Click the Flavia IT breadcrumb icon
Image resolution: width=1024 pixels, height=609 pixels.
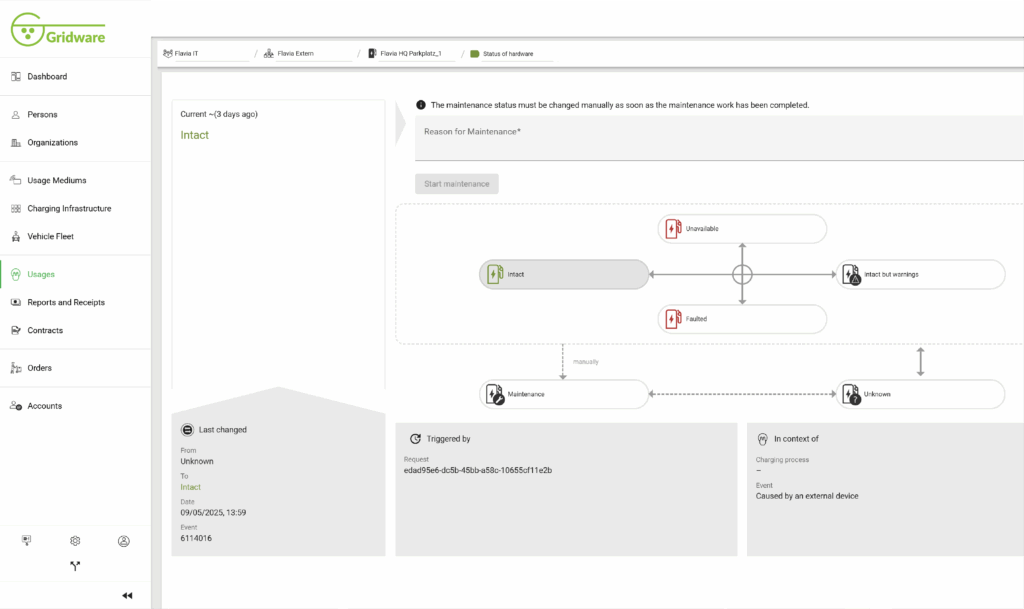[x=168, y=54]
